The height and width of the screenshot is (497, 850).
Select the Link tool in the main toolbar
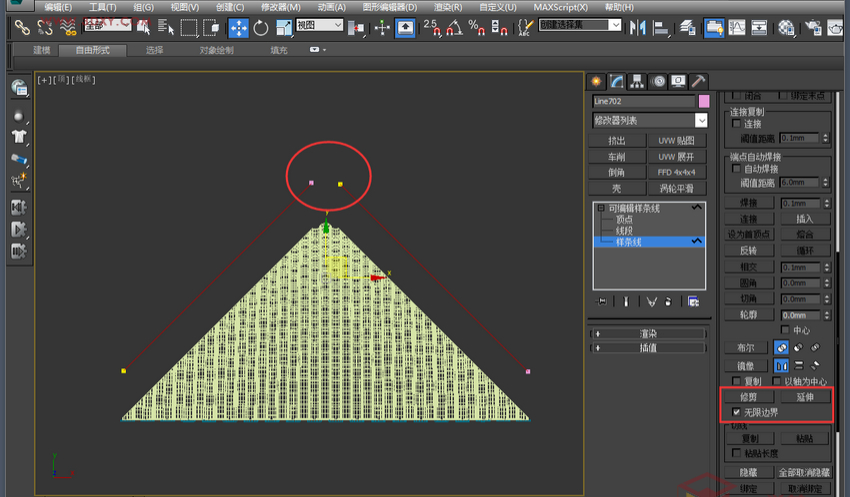(22, 27)
